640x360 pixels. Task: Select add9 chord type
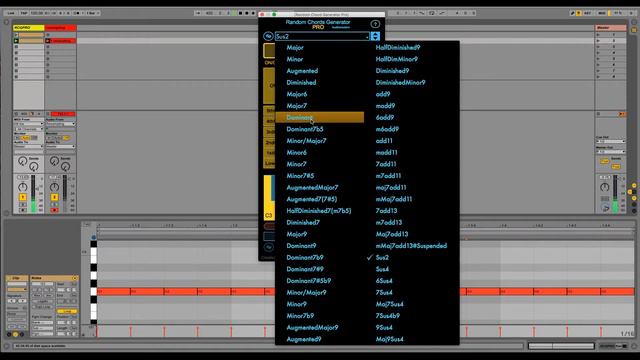point(382,94)
